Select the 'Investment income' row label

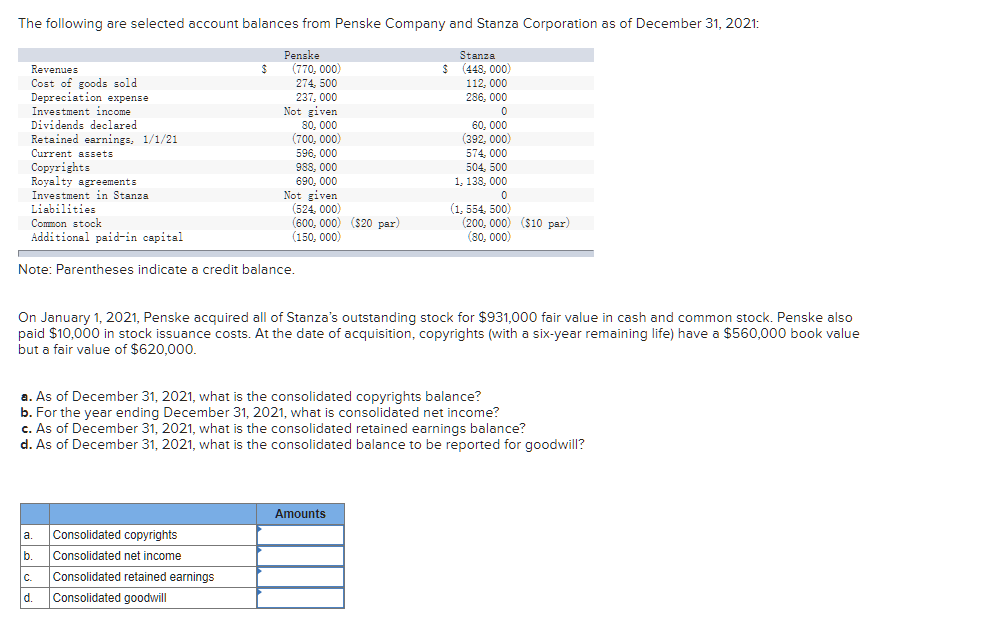tap(81, 111)
